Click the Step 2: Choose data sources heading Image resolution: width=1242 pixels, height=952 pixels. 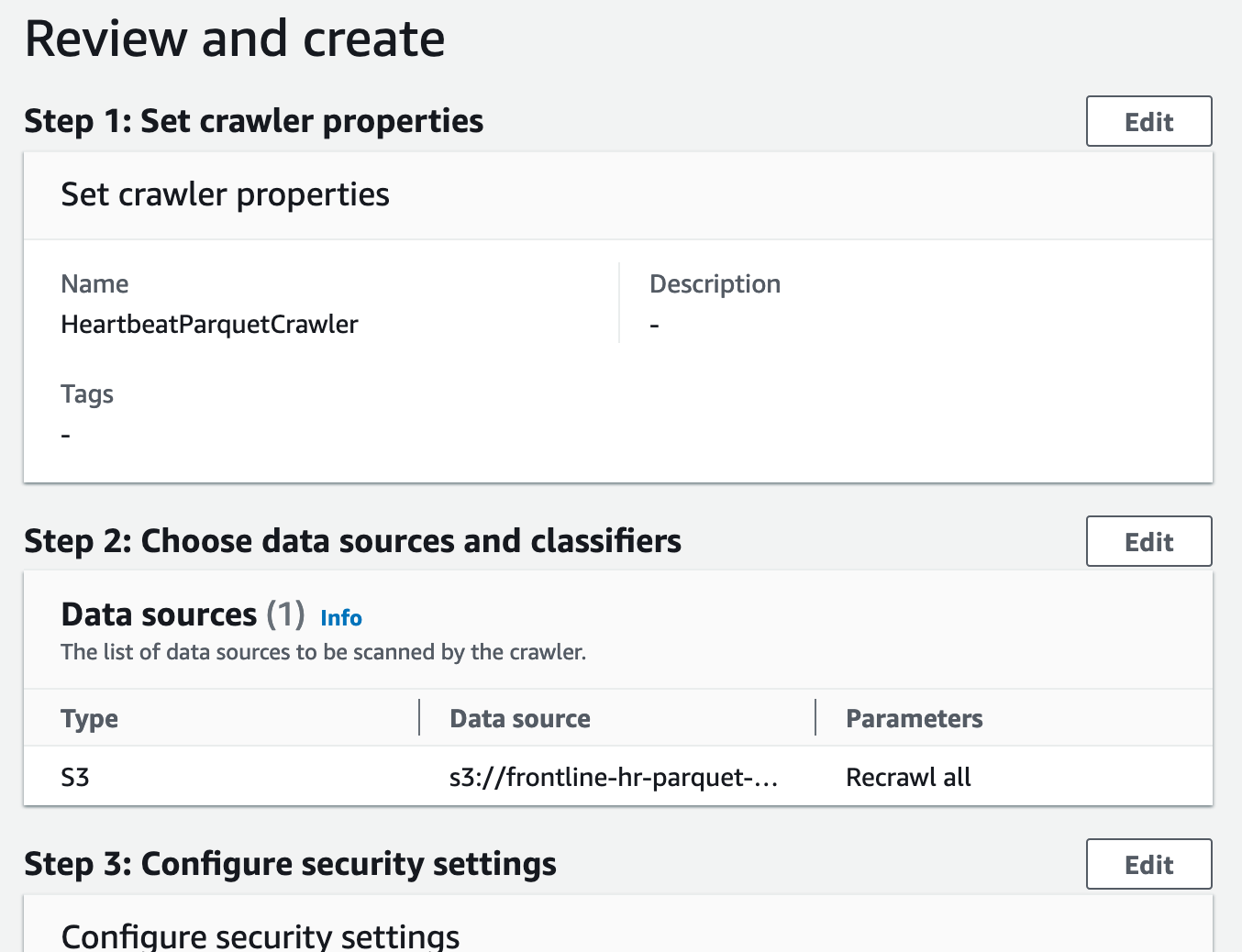tap(352, 541)
